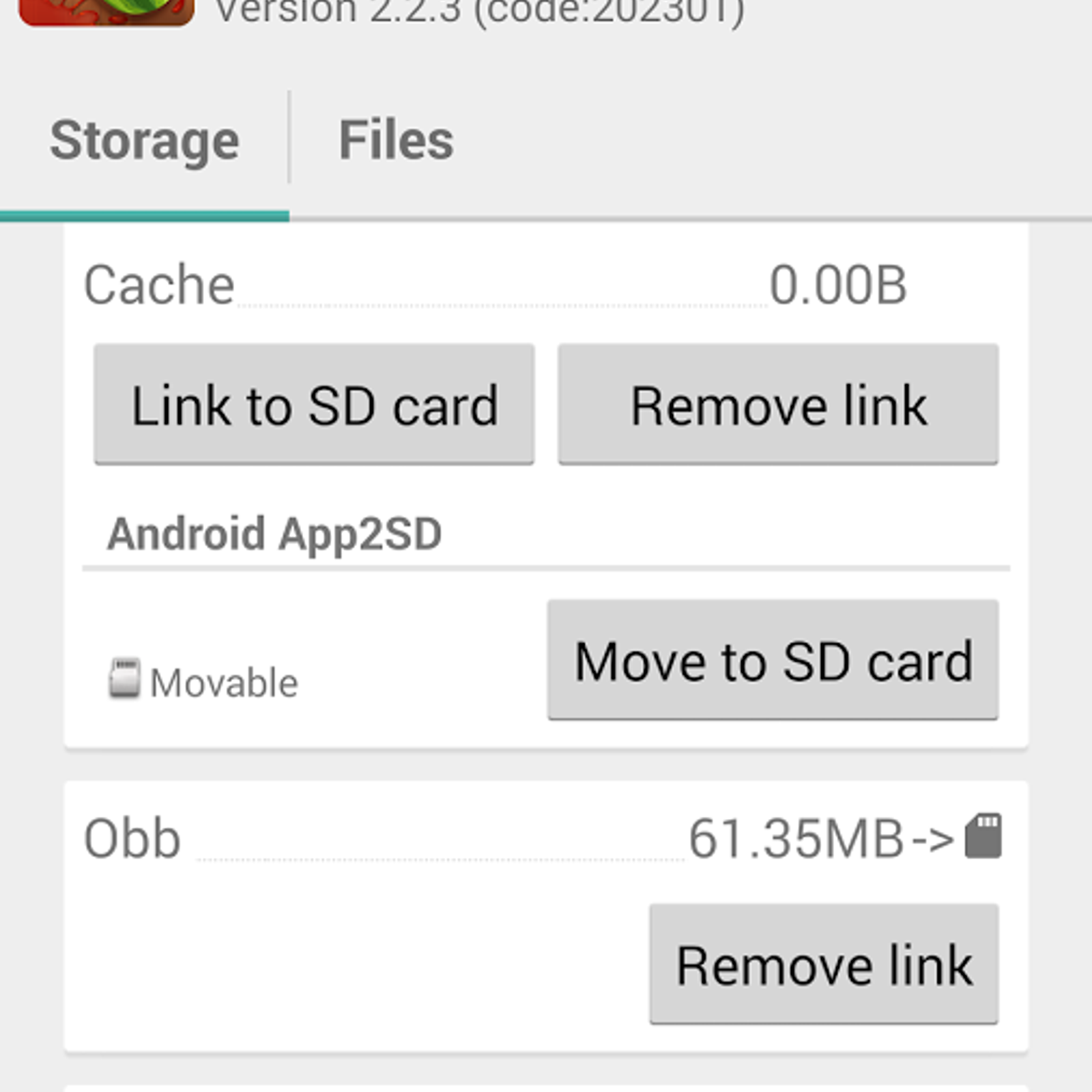Select the Movable status label
Image resolution: width=1092 pixels, height=1092 pixels.
point(224,682)
